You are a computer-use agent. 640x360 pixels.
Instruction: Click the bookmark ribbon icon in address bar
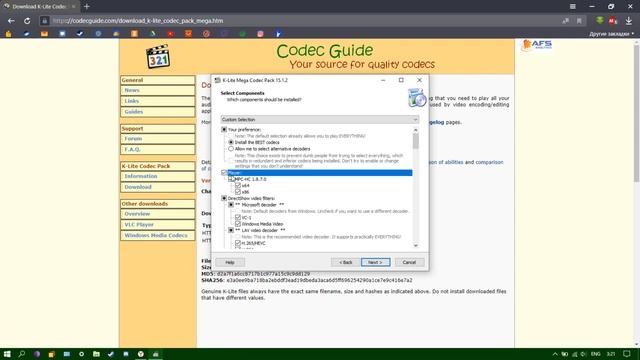579,21
